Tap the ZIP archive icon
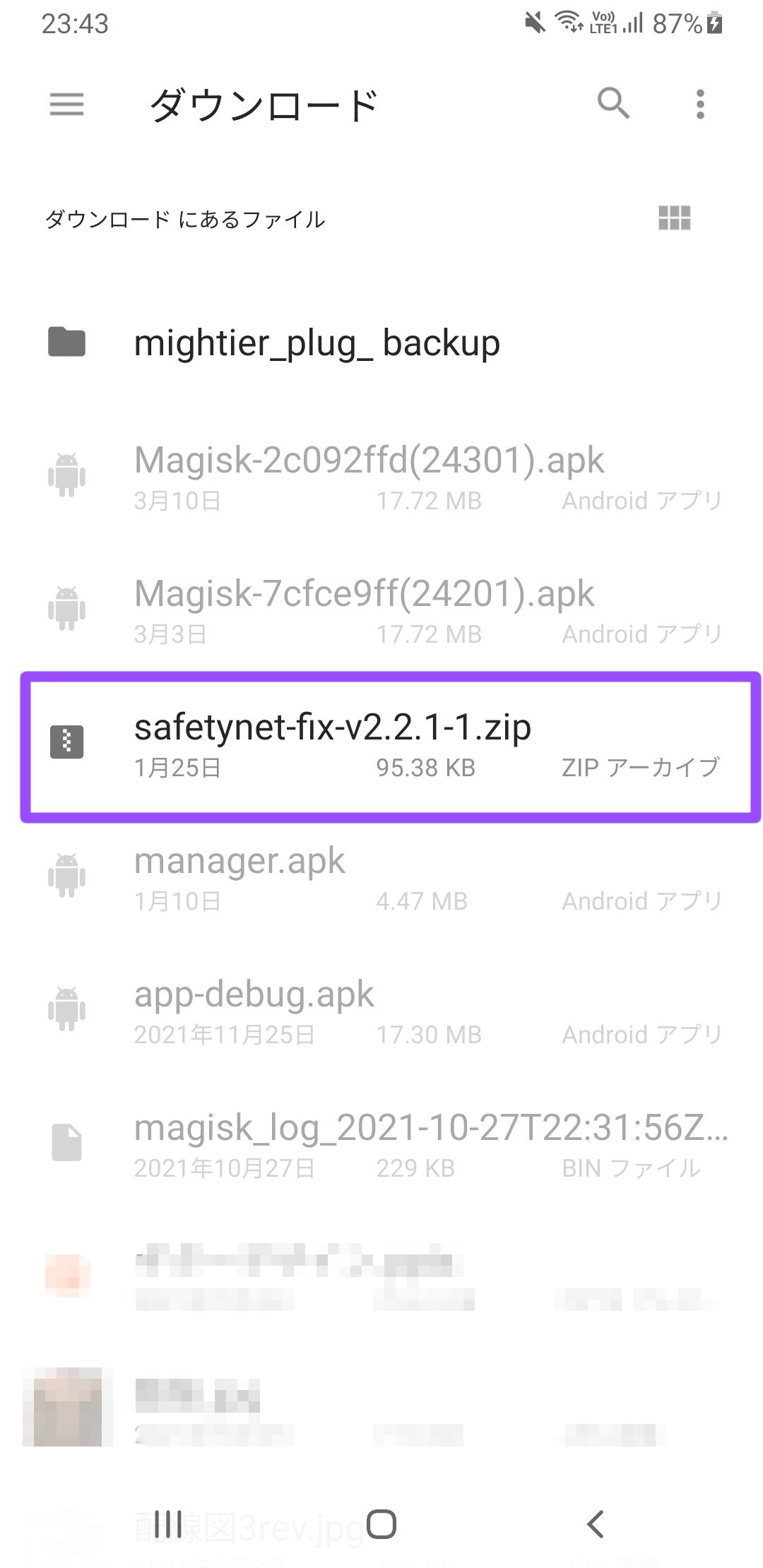The width and height of the screenshot is (763, 1568). click(x=67, y=742)
